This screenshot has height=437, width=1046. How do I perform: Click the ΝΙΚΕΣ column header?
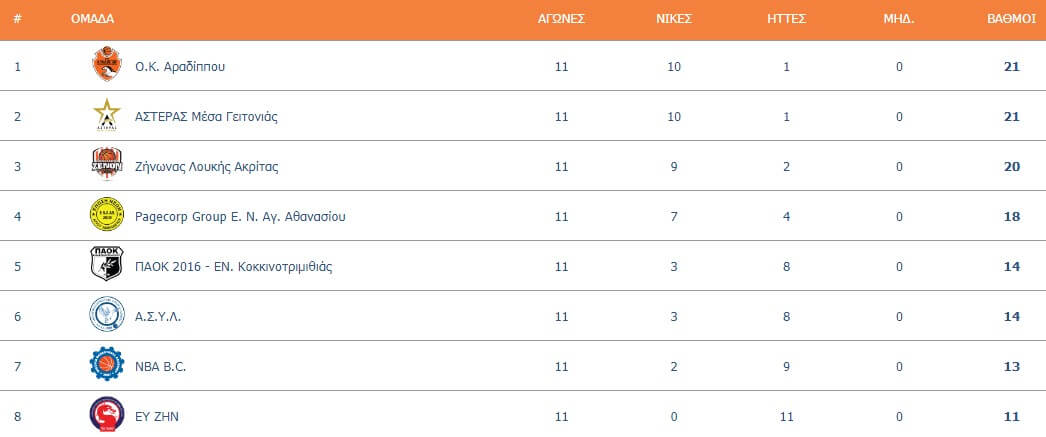pyautogui.click(x=674, y=19)
